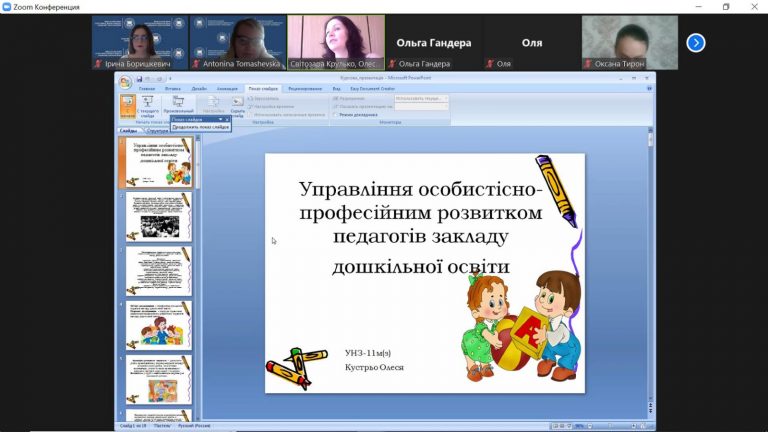Open the floating slide show toolbar dropdown arrow
The width and height of the screenshot is (768, 432).
click(x=220, y=120)
